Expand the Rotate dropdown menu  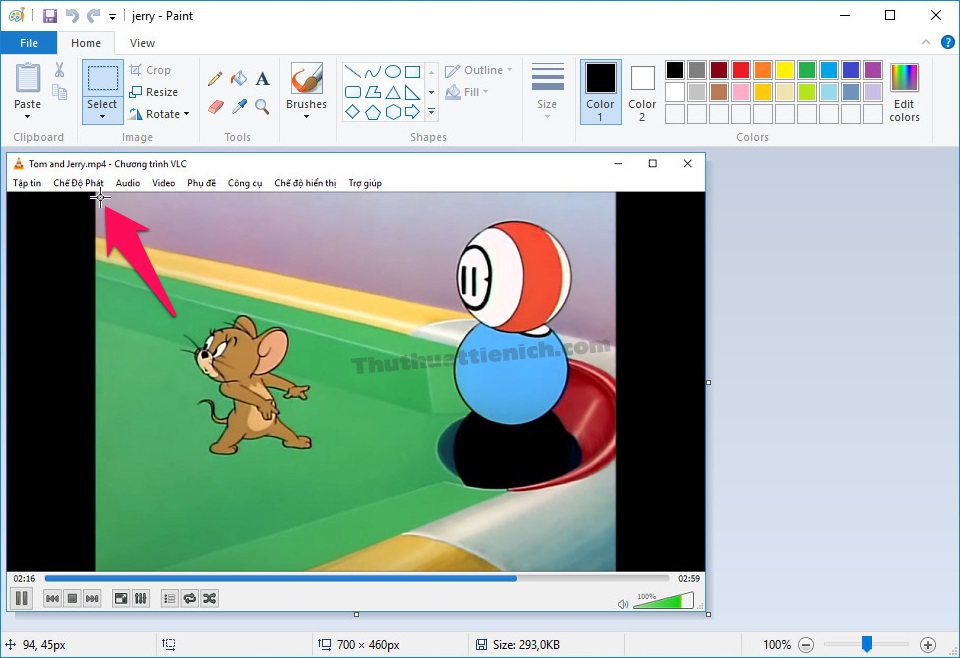click(188, 114)
